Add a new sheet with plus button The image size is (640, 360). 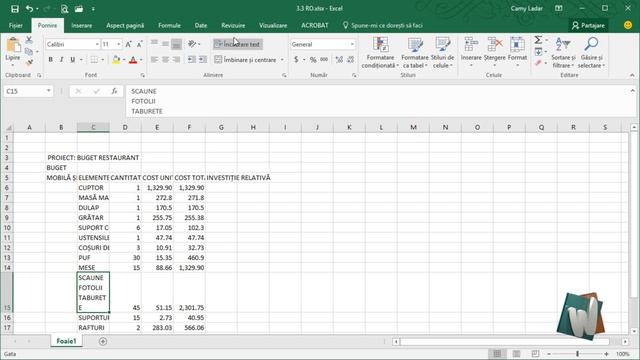pos(103,341)
